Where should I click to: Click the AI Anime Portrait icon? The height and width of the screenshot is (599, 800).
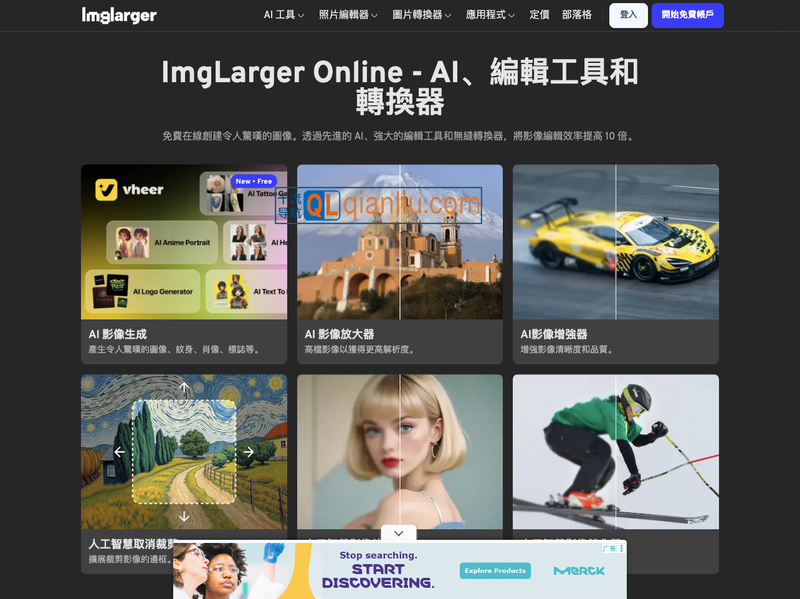(131, 242)
